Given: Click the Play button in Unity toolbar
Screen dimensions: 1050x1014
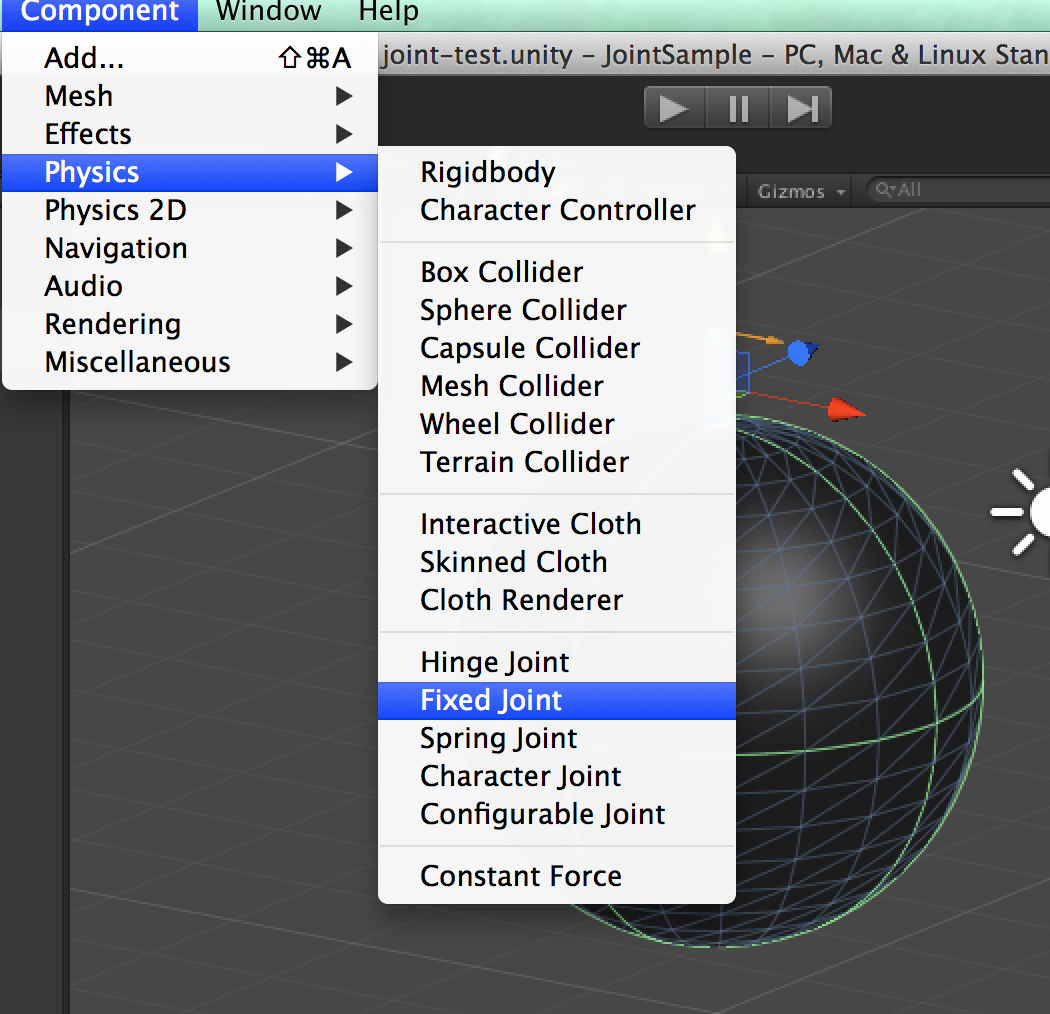Looking at the screenshot, I should pyautogui.click(x=674, y=108).
